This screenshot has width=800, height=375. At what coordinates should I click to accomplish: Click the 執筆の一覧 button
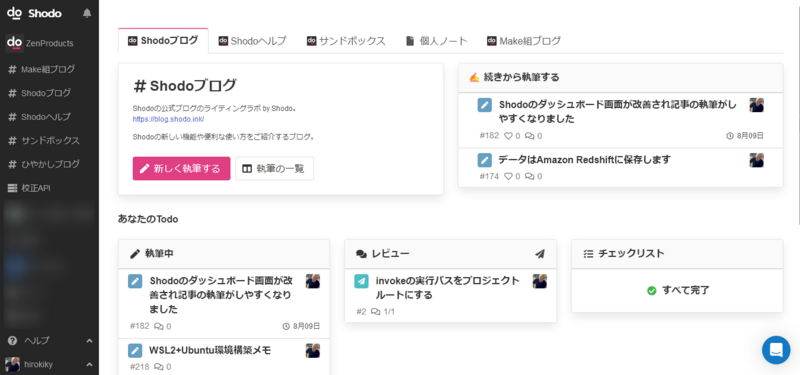(274, 168)
